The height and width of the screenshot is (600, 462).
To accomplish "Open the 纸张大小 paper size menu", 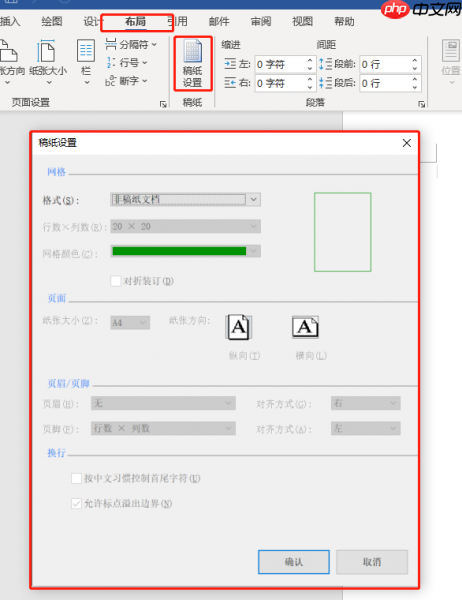I will [48, 62].
